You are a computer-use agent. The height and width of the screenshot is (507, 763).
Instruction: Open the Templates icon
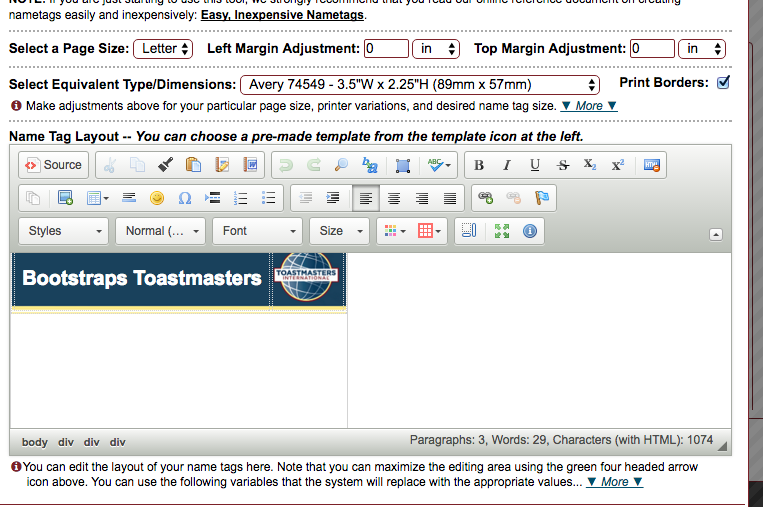pyautogui.click(x=33, y=198)
